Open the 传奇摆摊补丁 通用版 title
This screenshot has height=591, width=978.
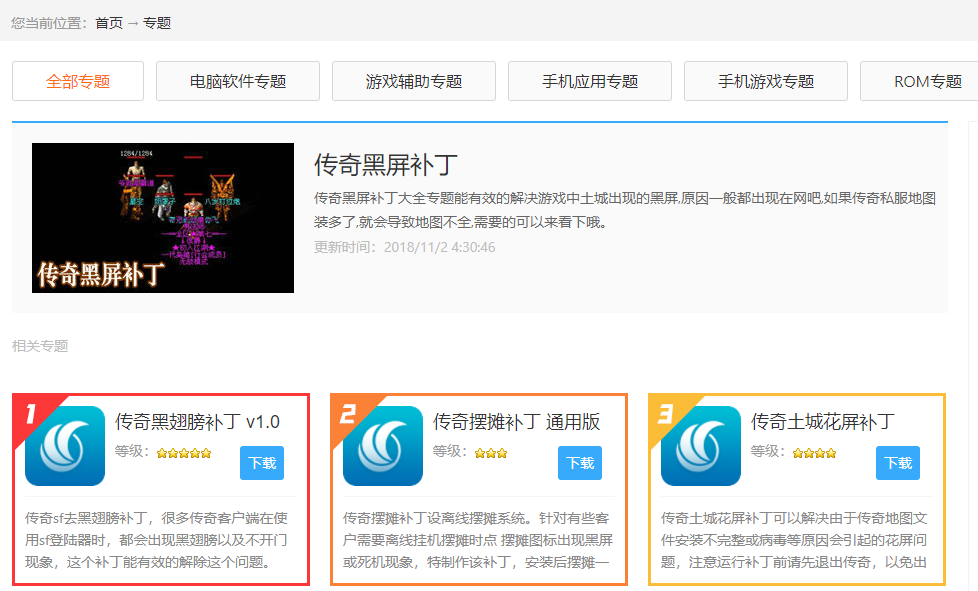pos(516,422)
